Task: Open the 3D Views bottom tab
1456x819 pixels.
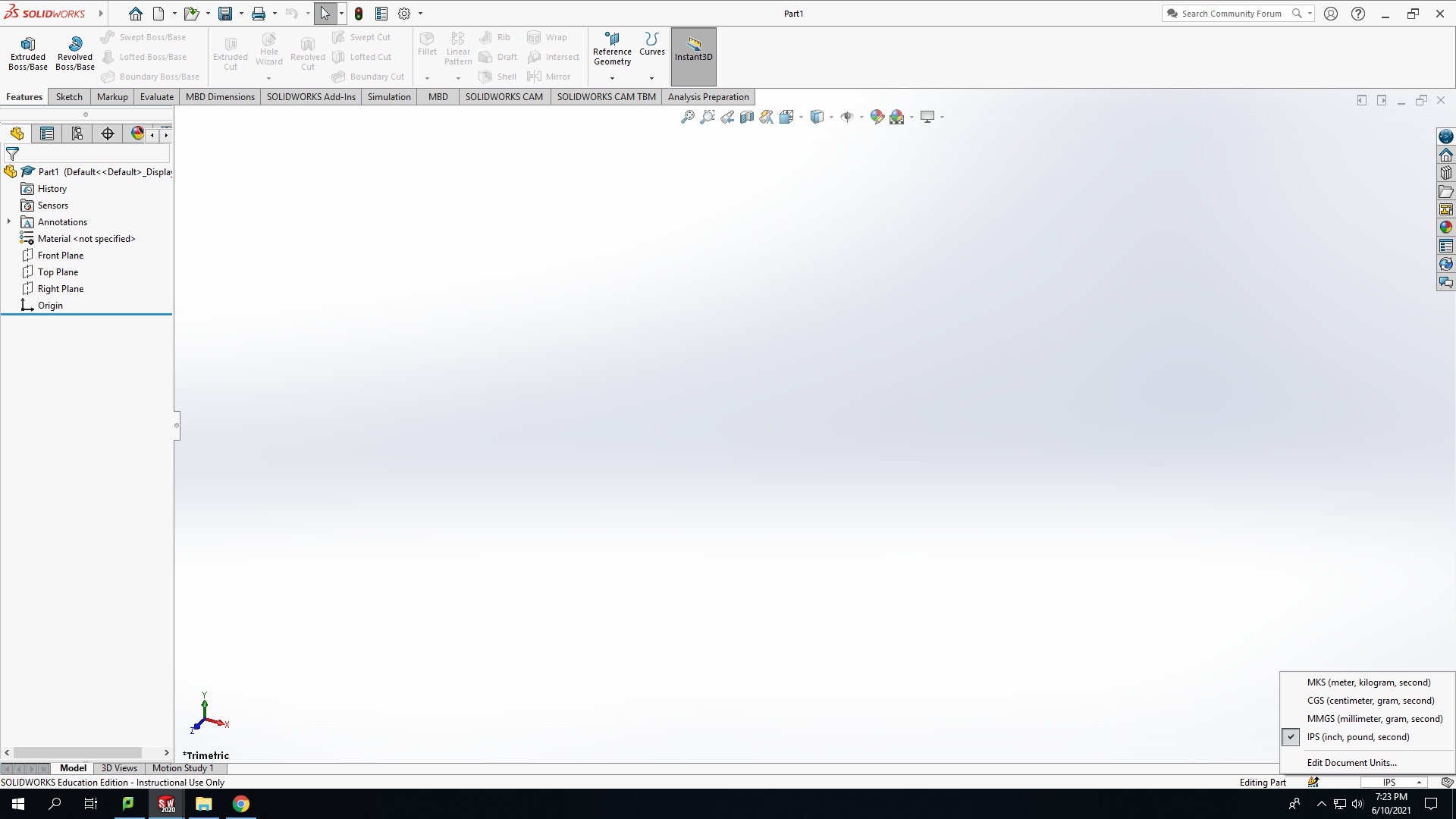Action: (119, 768)
